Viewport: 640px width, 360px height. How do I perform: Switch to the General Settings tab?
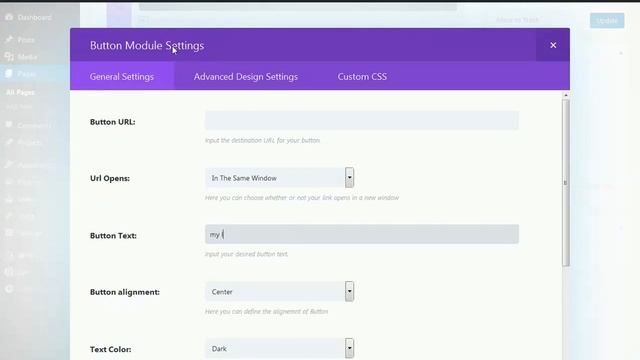(x=122, y=76)
